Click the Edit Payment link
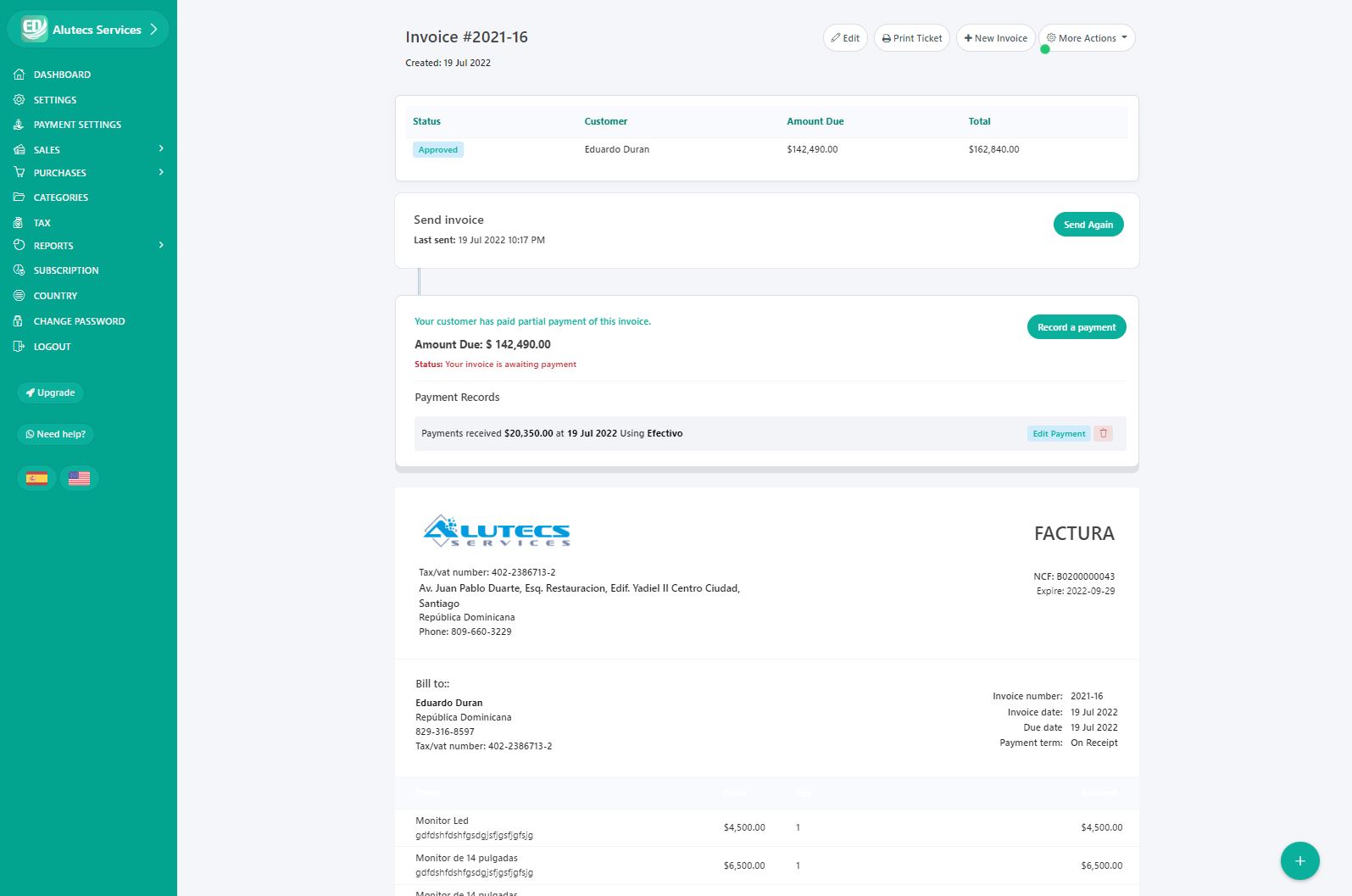This screenshot has height=896, width=1352. (x=1059, y=433)
